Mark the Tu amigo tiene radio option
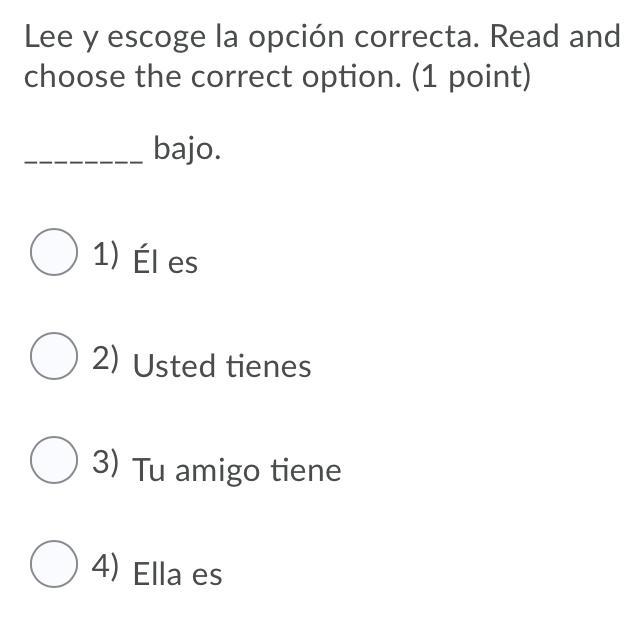629x630 pixels. pyautogui.click(x=54, y=460)
